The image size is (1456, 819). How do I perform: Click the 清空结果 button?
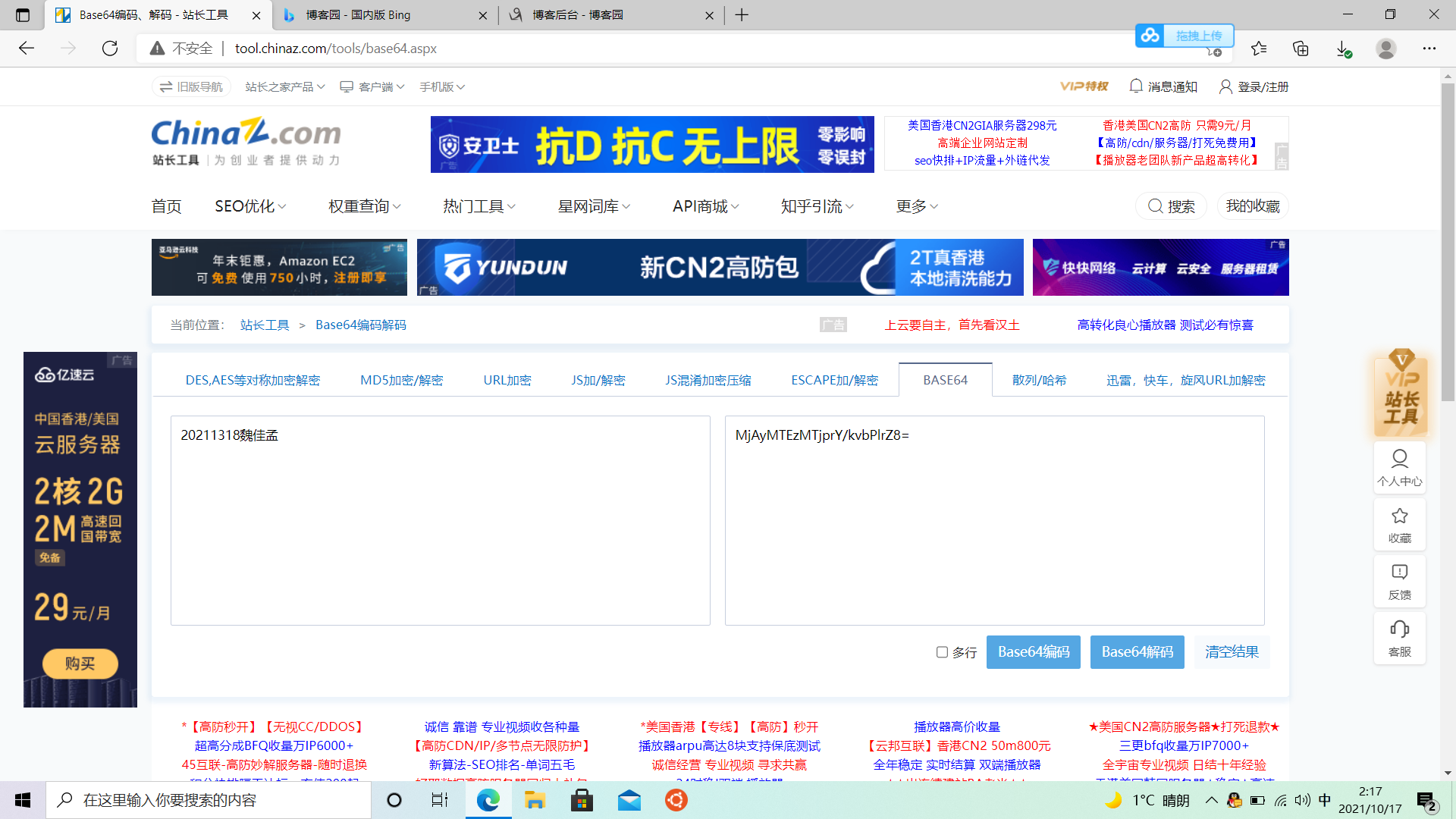[x=1232, y=652]
